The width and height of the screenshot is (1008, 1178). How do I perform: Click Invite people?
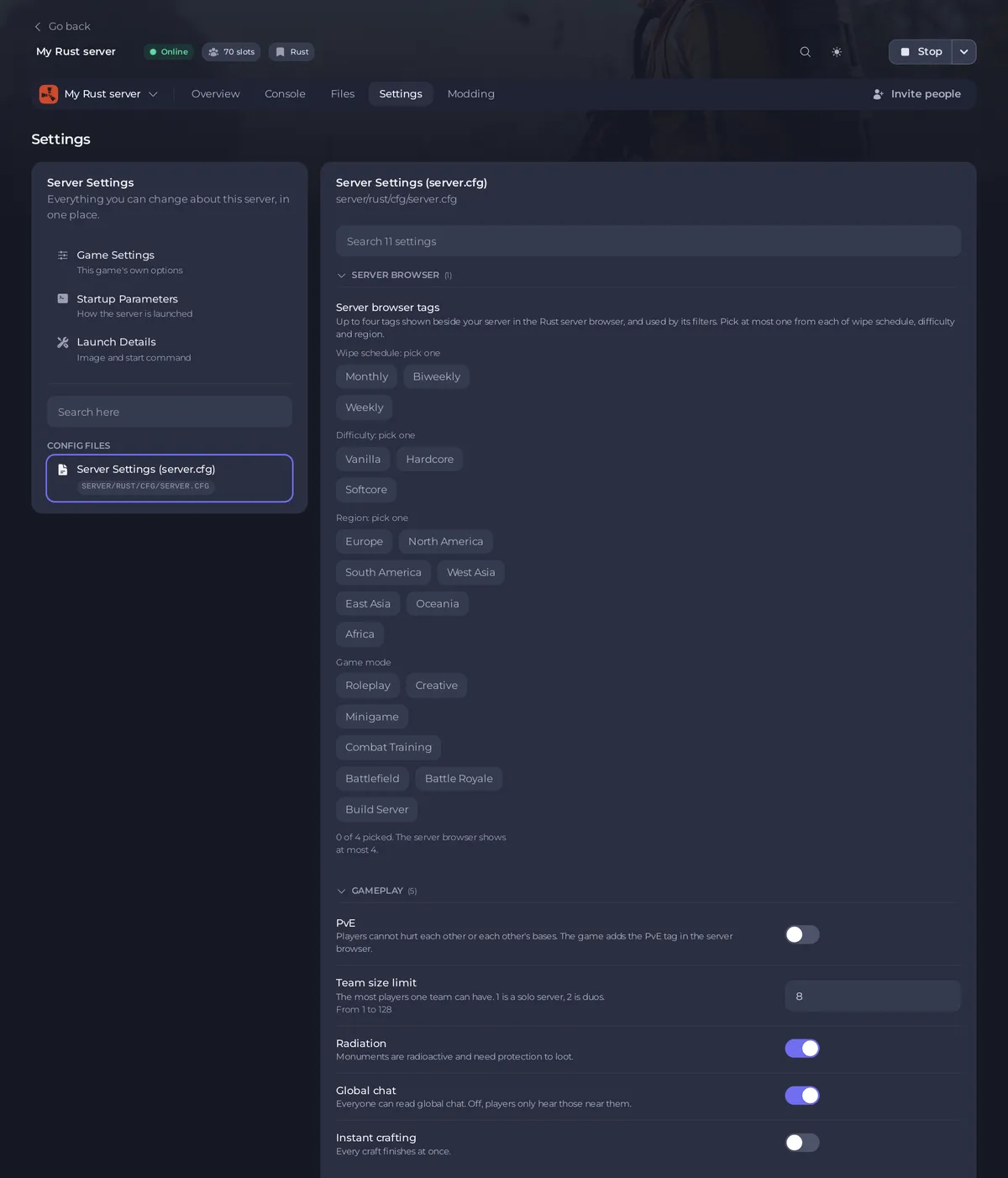916,94
